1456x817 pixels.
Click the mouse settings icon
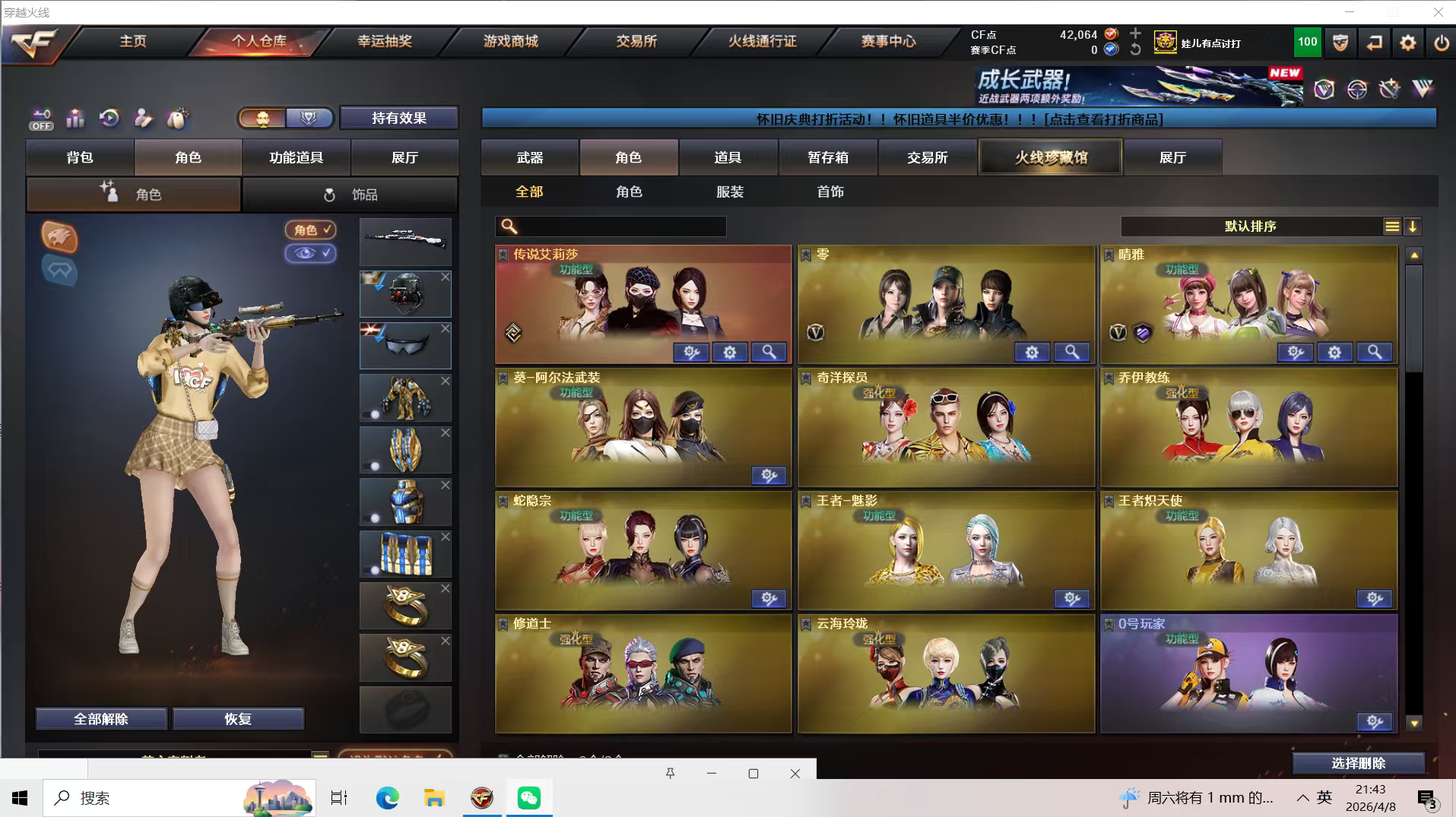pos(177,119)
